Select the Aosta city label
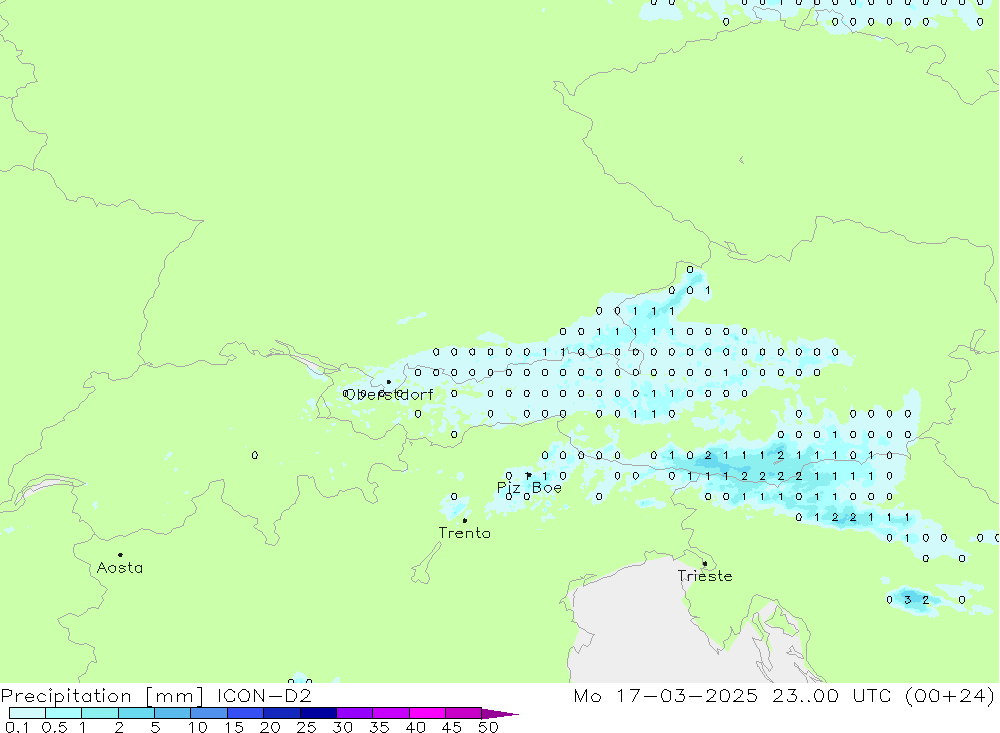The width and height of the screenshot is (1000, 733). click(x=120, y=568)
